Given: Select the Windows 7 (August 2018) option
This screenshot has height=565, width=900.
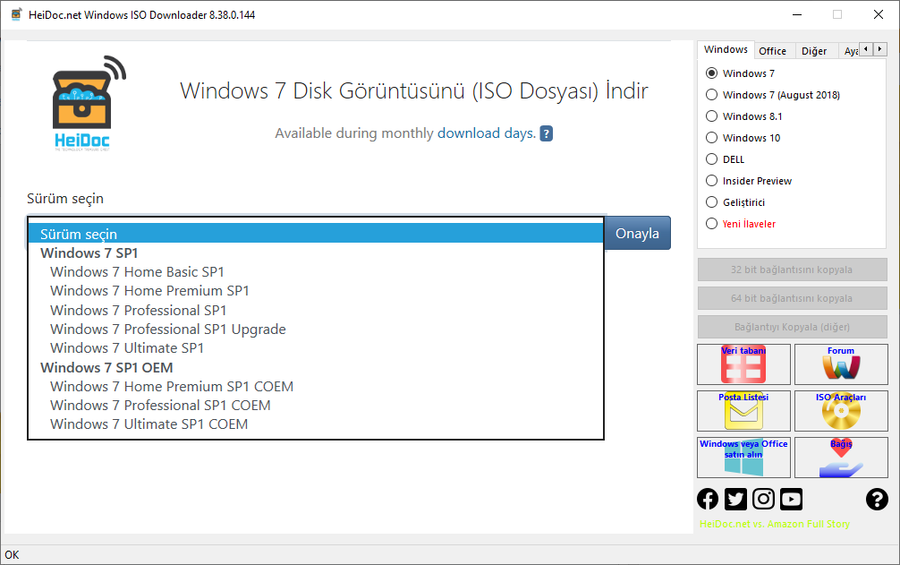Looking at the screenshot, I should pyautogui.click(x=712, y=95).
